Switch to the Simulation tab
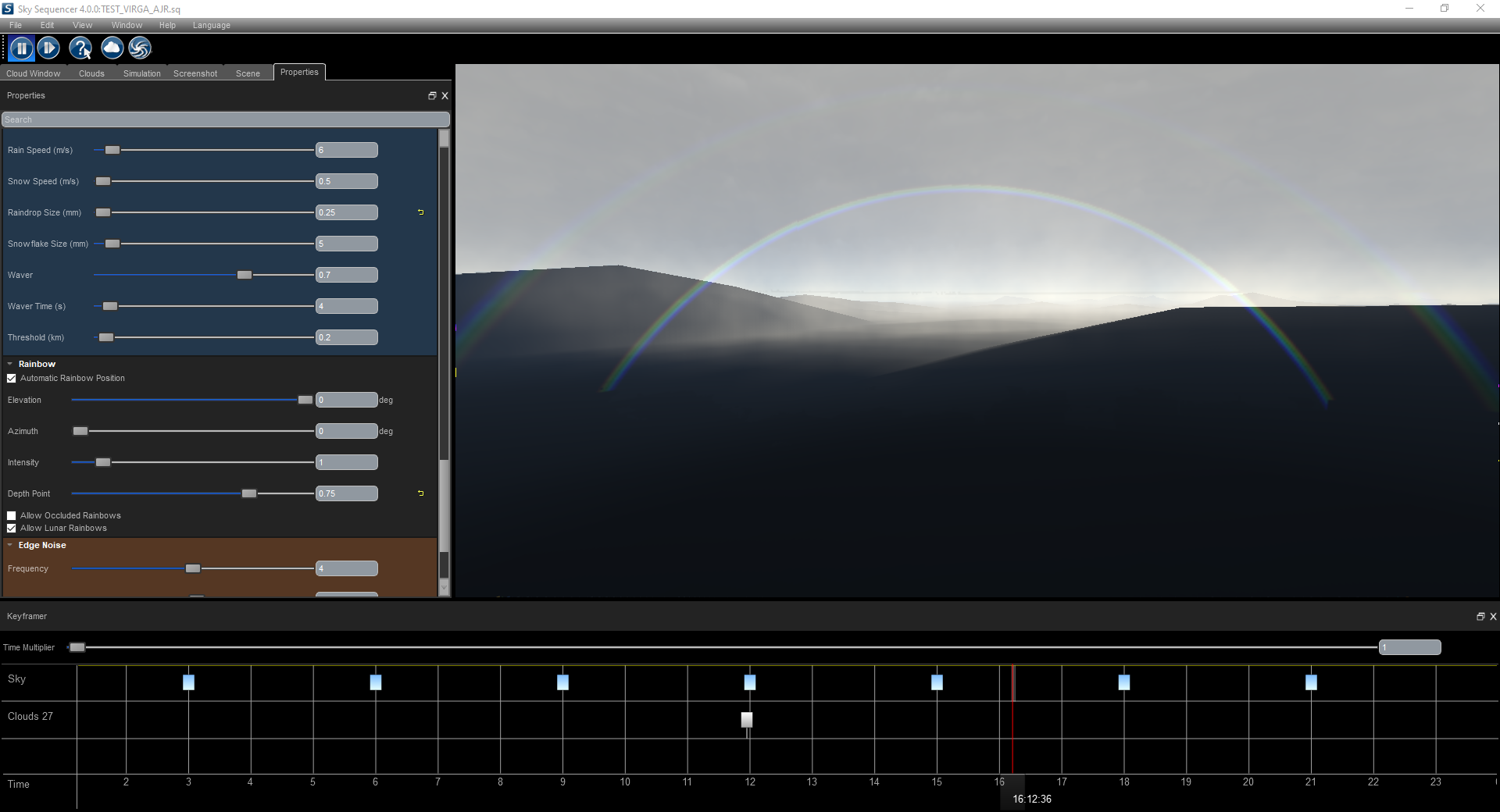Screen dimensions: 1500x812 [141, 73]
